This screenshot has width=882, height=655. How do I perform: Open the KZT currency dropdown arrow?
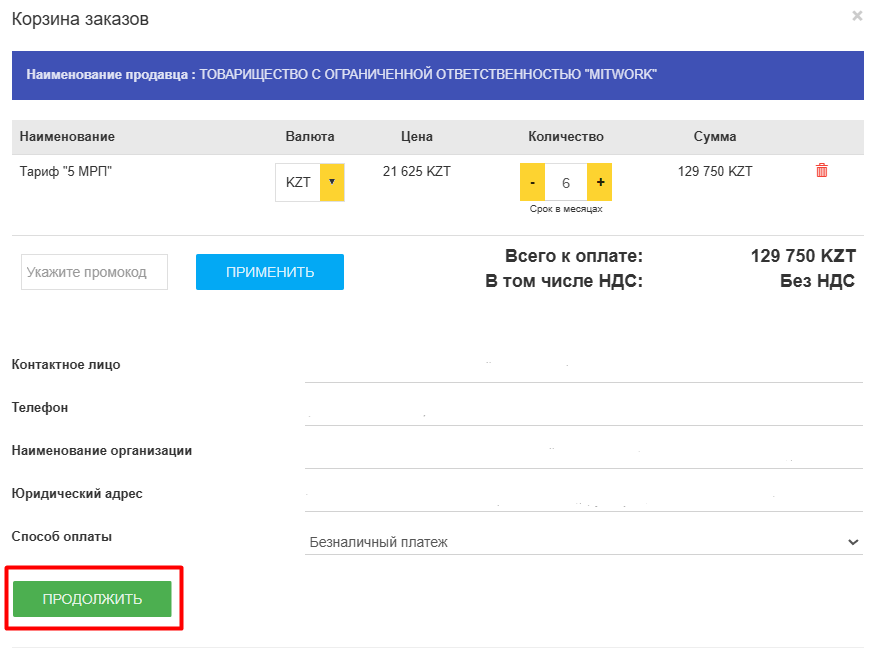[x=332, y=183]
